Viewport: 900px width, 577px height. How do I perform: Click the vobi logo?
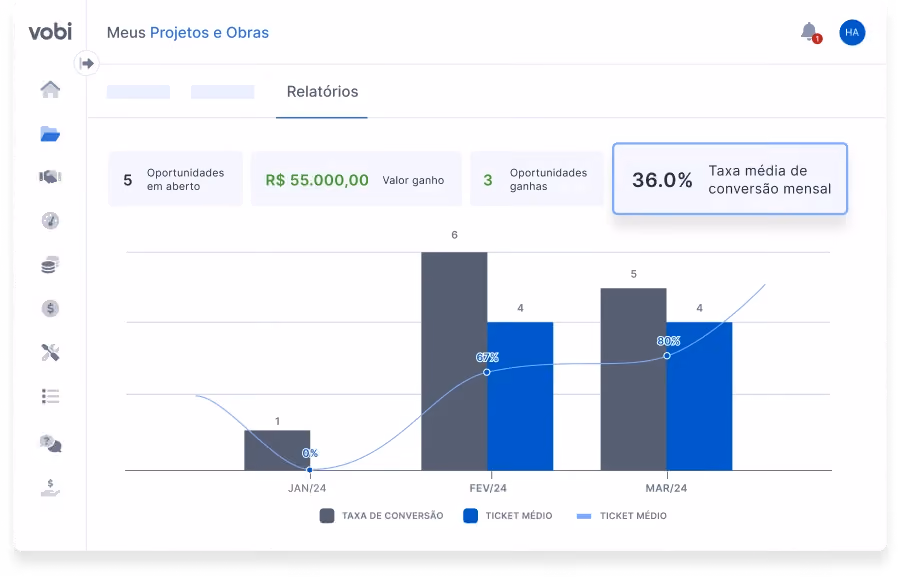click(51, 32)
